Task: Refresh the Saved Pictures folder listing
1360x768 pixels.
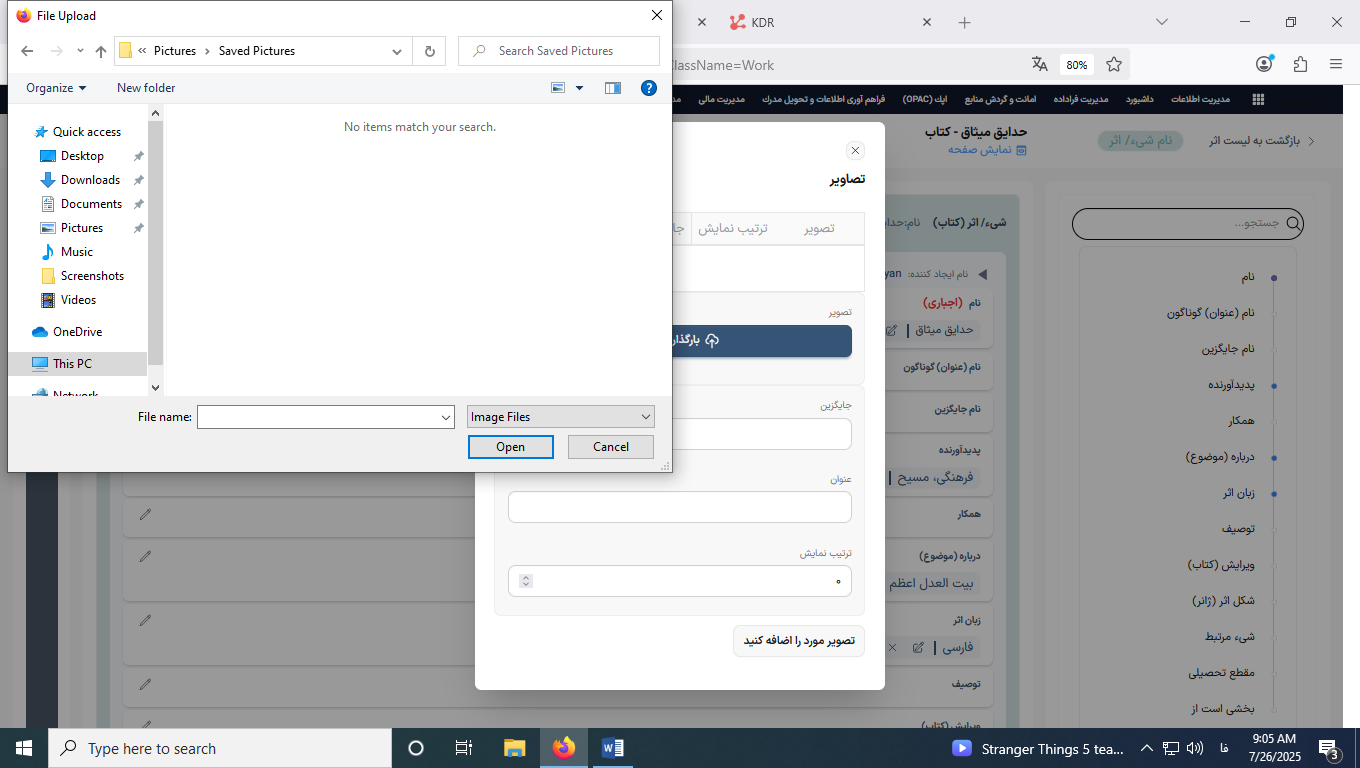Action: click(x=429, y=51)
